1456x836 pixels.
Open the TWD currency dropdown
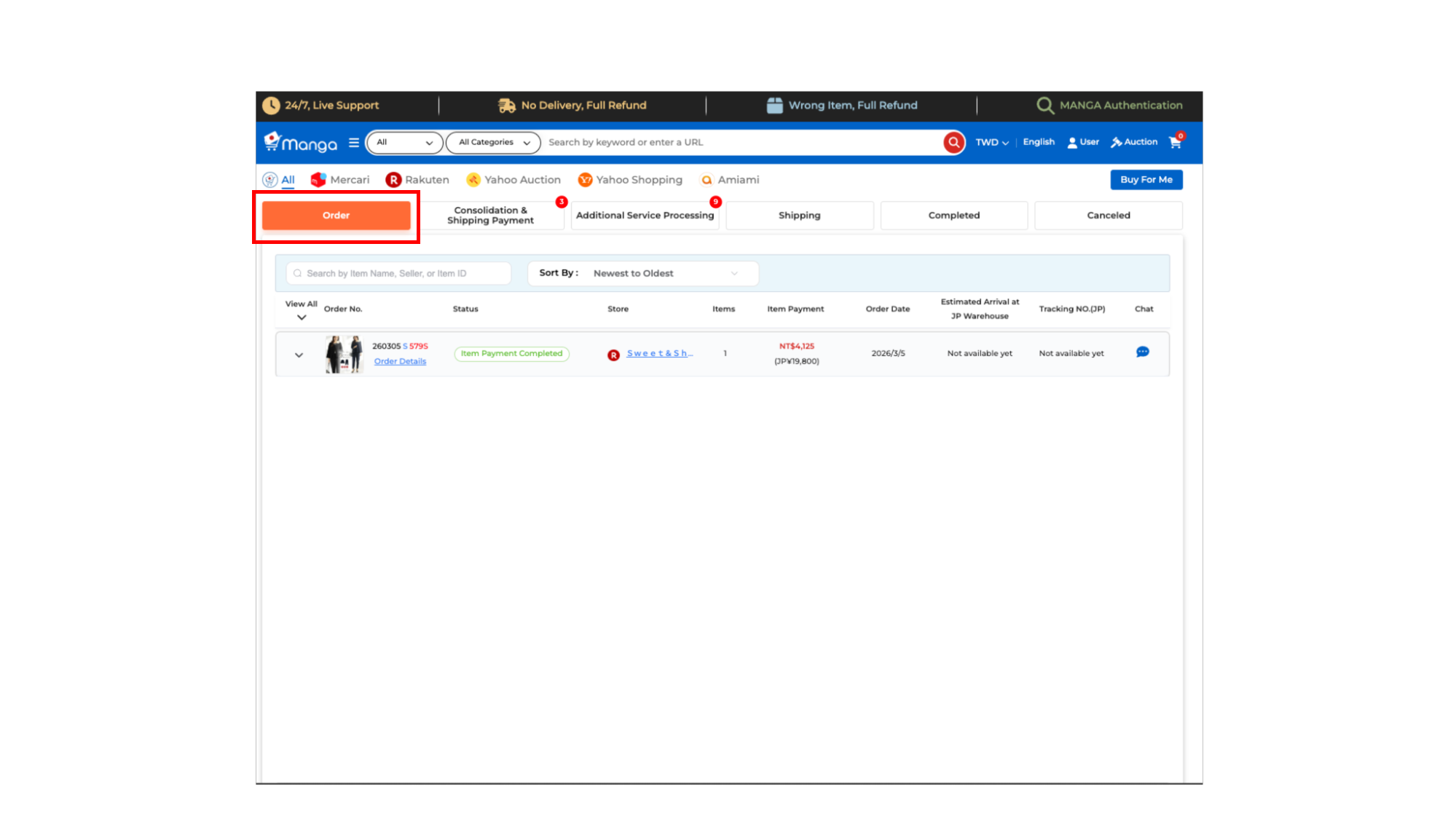[991, 143]
